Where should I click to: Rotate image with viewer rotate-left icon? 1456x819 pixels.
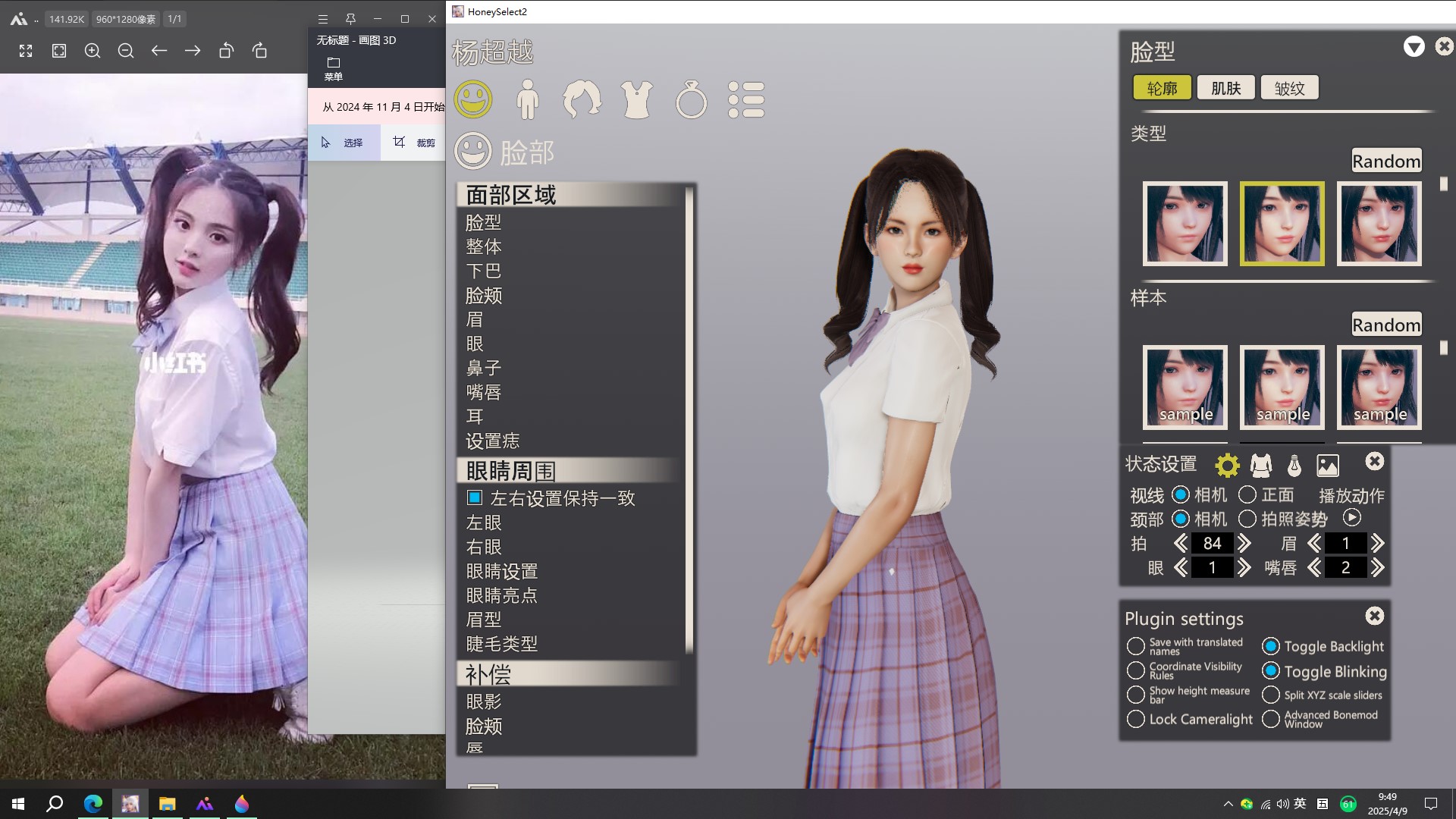click(x=226, y=51)
